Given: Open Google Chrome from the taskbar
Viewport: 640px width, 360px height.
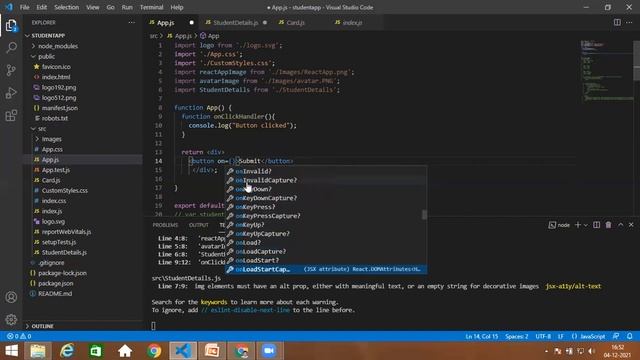Looking at the screenshot, I should click(154, 351).
